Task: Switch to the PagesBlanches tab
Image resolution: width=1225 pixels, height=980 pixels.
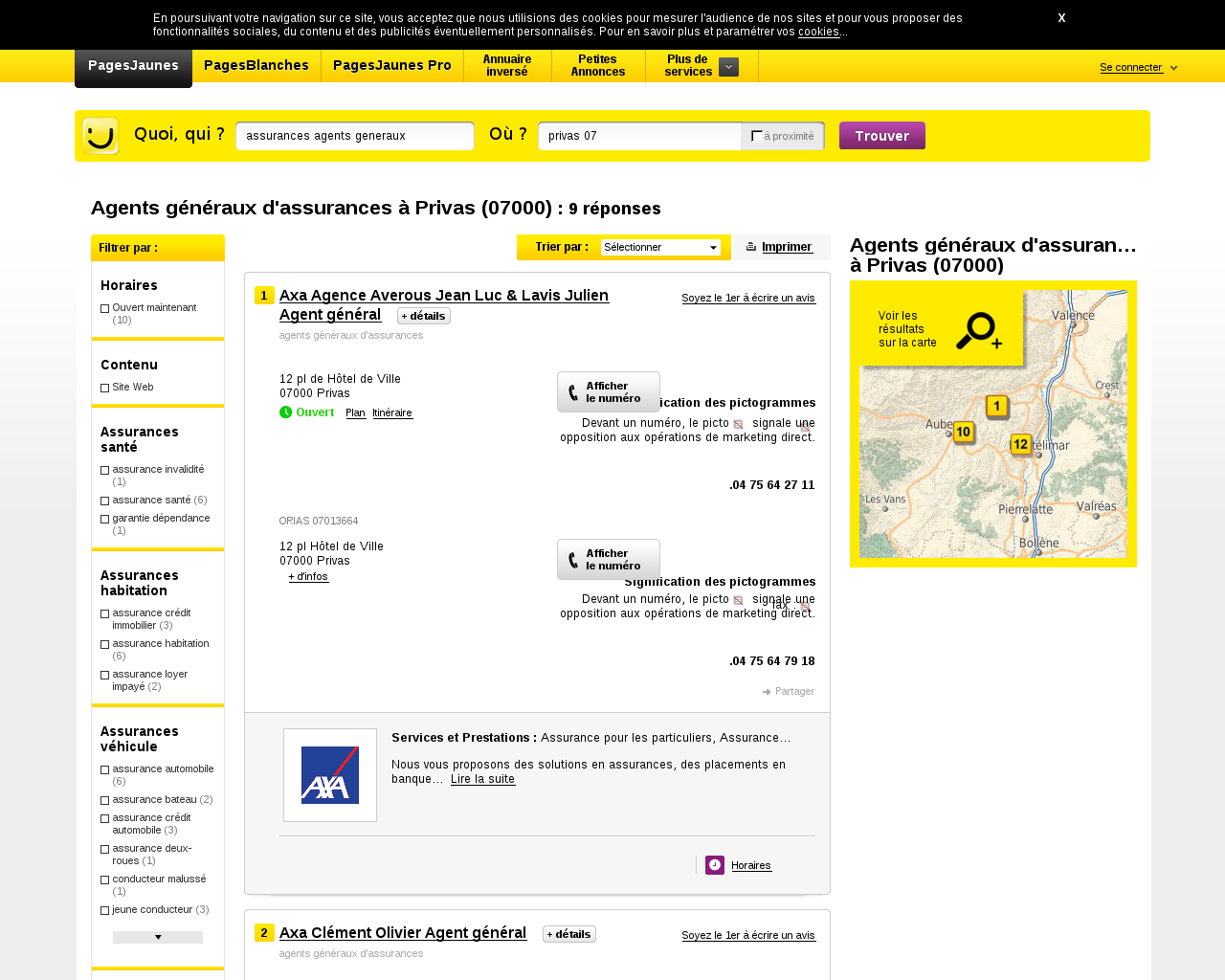Action: pyautogui.click(x=256, y=66)
